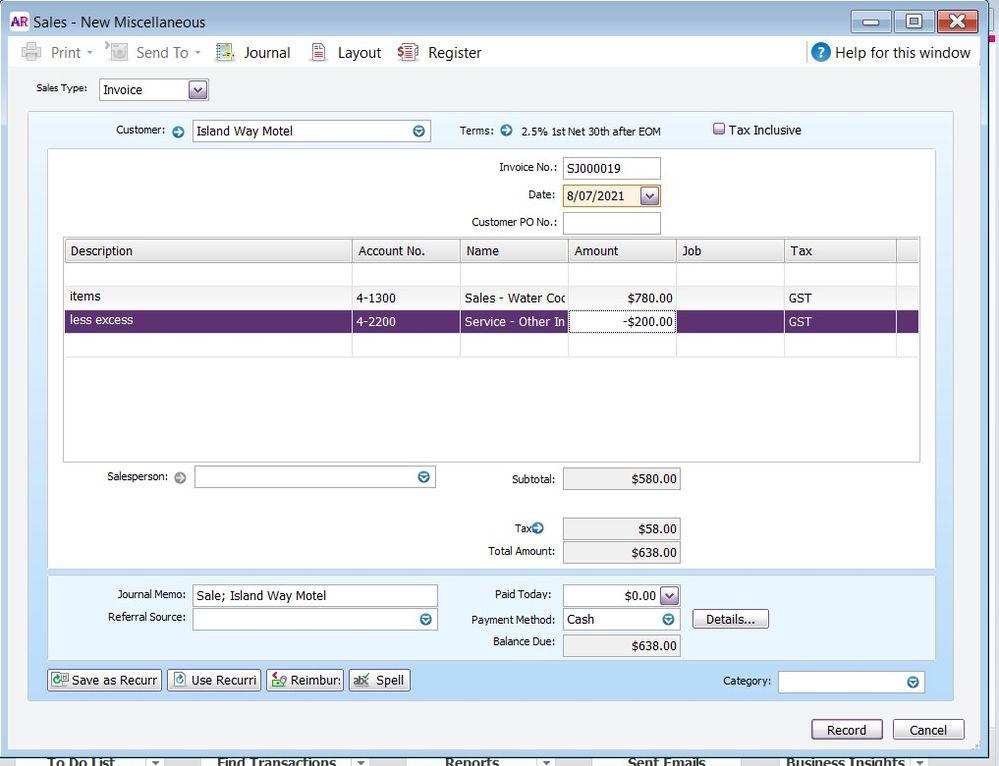Open the Register from the toolbar
The width and height of the screenshot is (999, 766).
point(408,52)
